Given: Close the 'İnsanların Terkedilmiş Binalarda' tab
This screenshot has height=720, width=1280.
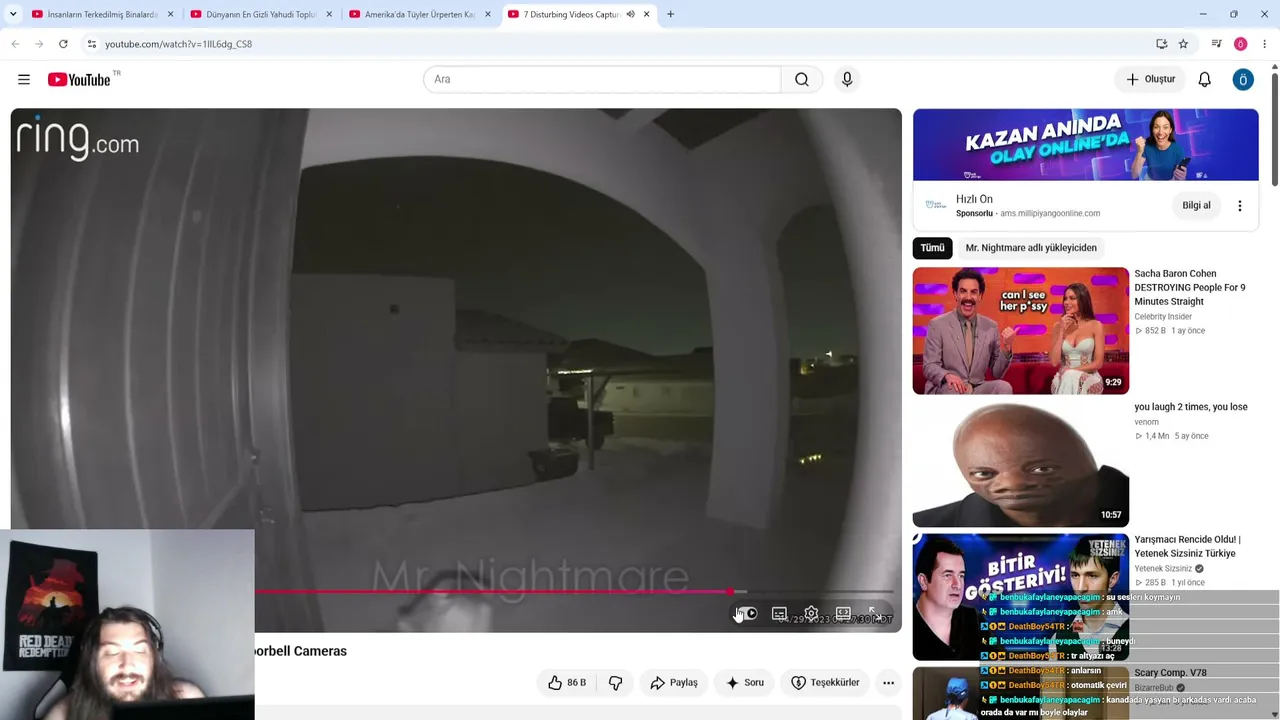Looking at the screenshot, I should coord(170,14).
